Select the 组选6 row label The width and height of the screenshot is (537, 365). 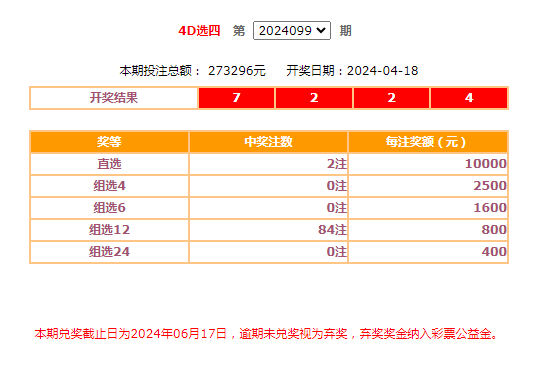(x=109, y=207)
